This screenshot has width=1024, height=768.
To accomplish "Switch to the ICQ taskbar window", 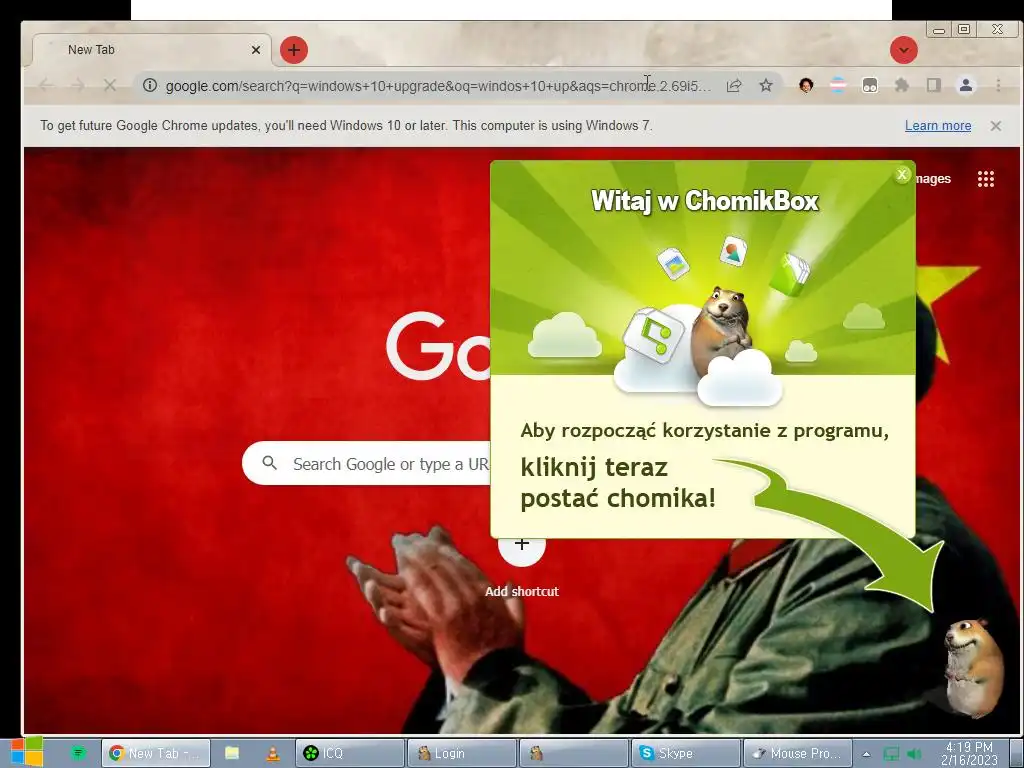I will pos(349,753).
